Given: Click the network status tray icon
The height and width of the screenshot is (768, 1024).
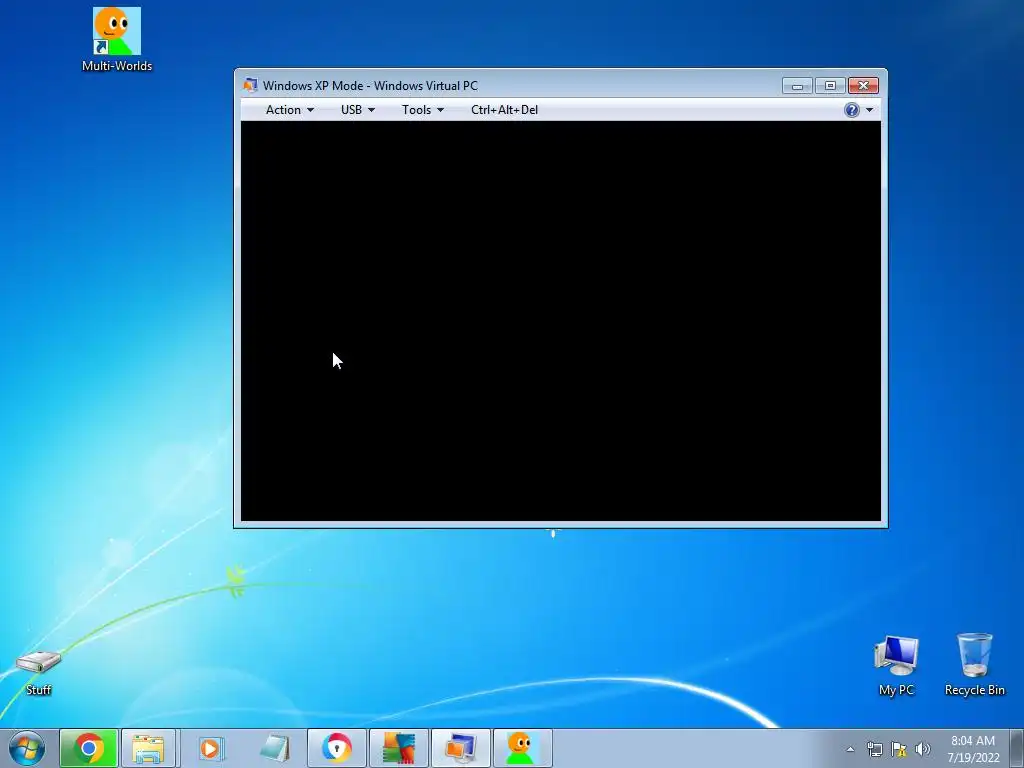Looking at the screenshot, I should (x=874, y=749).
